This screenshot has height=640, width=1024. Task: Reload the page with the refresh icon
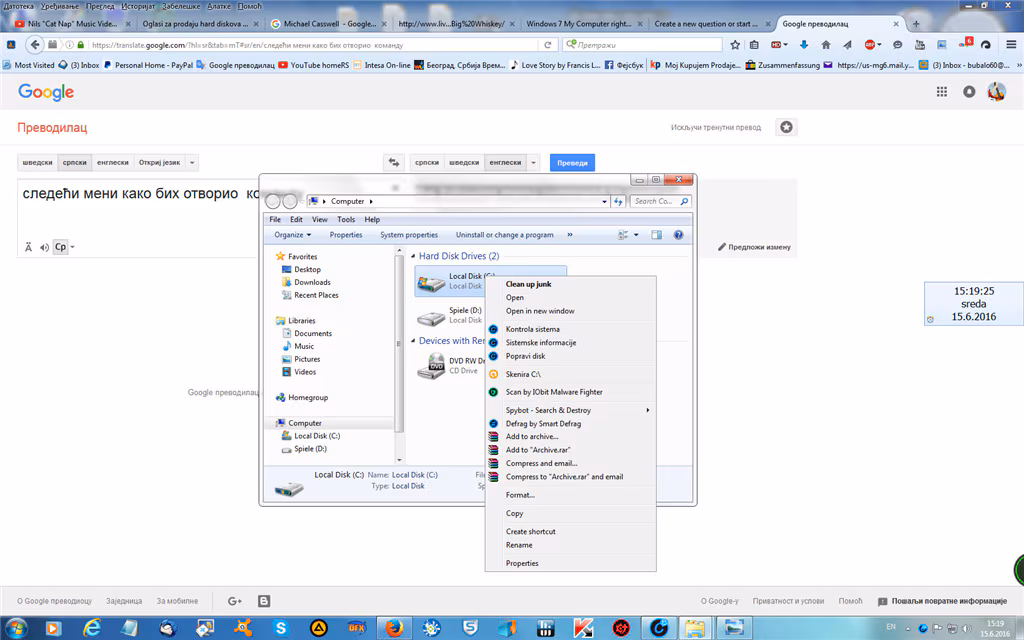tap(548, 45)
